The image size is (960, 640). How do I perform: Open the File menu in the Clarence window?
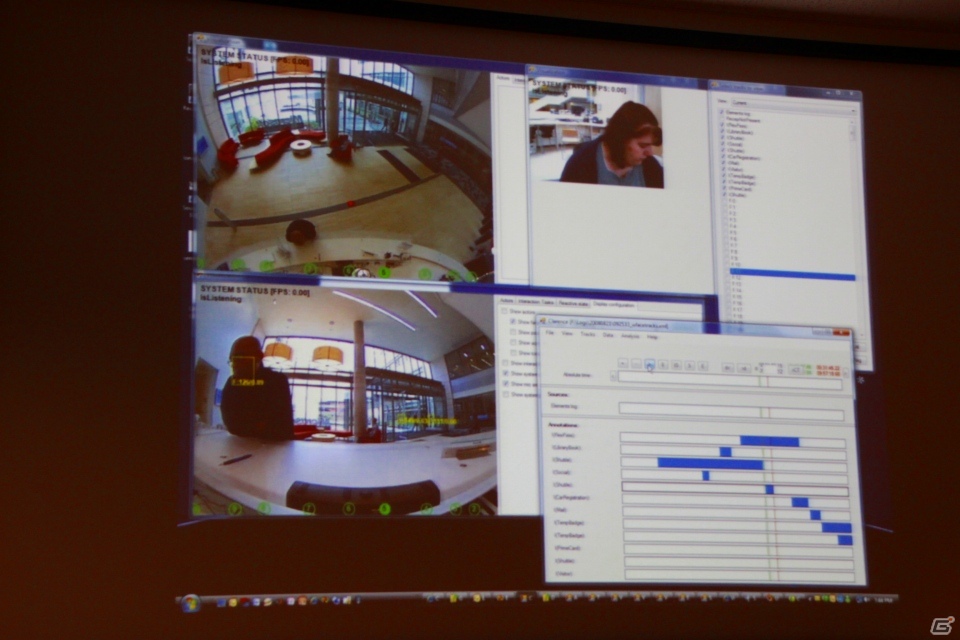(x=550, y=334)
